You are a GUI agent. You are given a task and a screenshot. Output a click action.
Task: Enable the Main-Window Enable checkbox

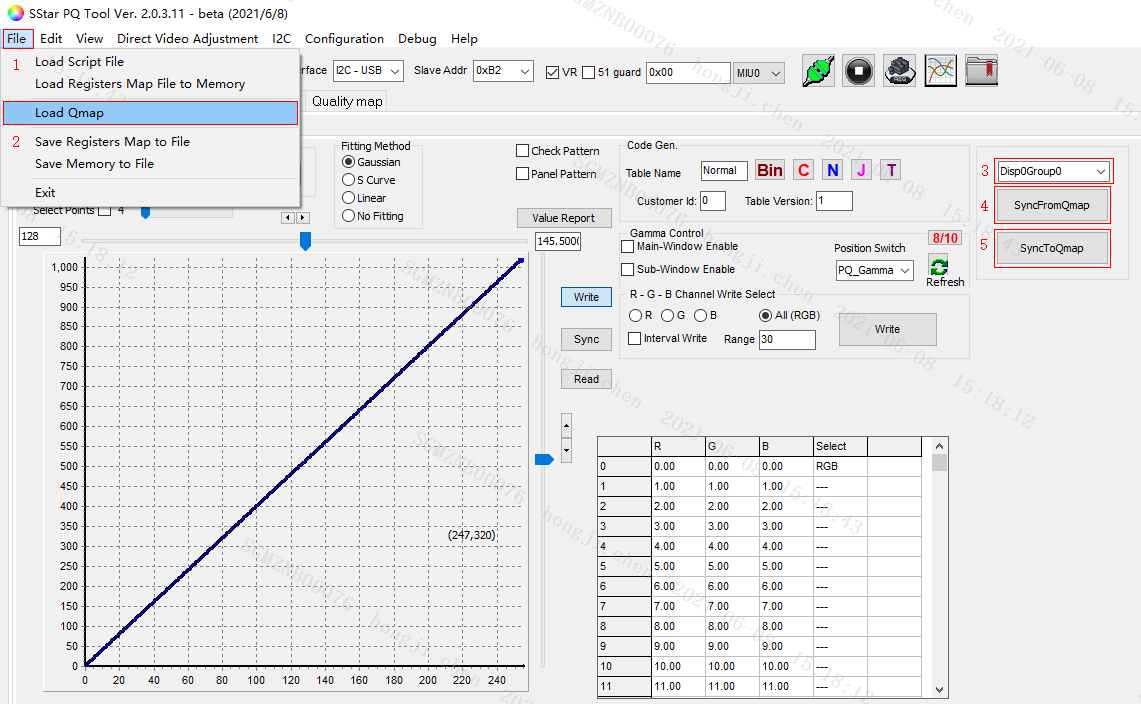(x=628, y=246)
